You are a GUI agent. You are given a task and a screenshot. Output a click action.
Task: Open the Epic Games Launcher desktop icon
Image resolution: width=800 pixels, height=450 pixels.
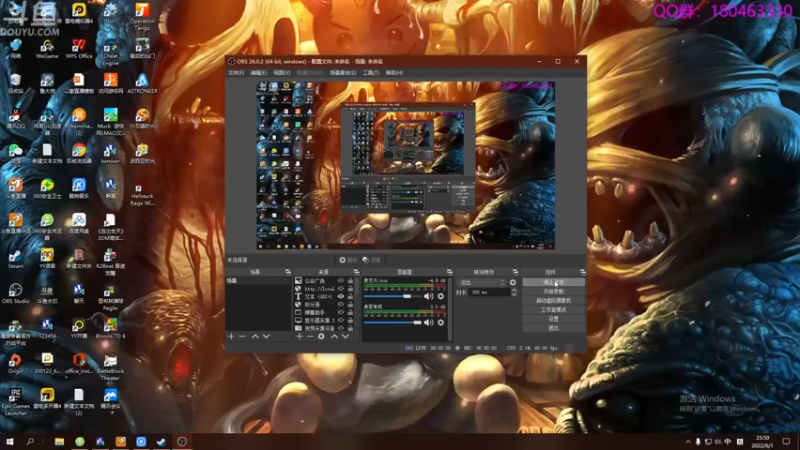15,402
